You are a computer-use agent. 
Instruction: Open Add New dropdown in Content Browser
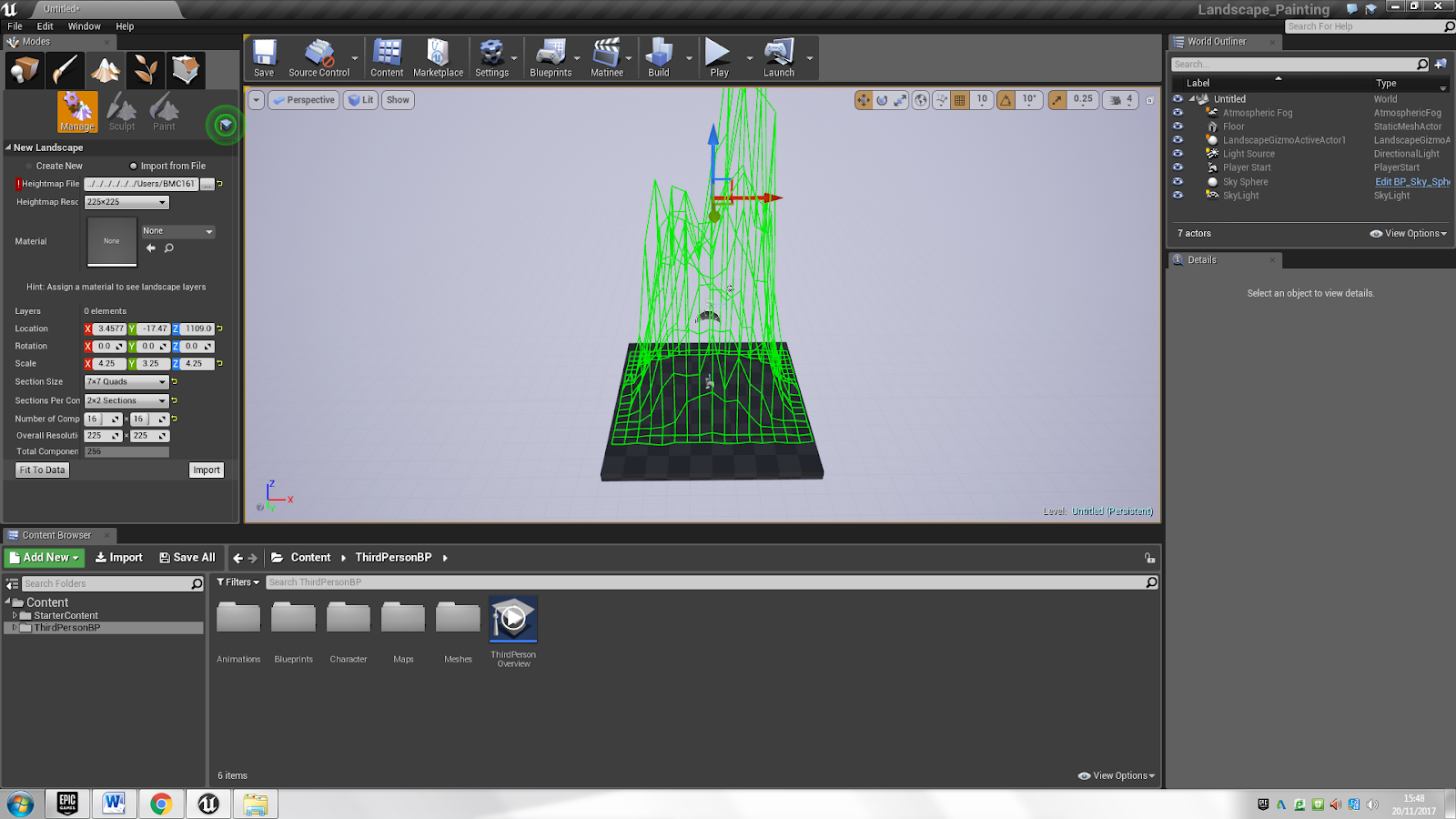(x=45, y=558)
